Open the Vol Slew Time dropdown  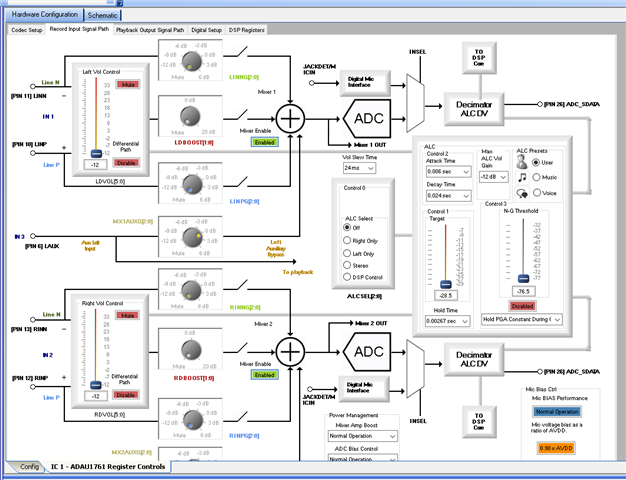point(359,168)
